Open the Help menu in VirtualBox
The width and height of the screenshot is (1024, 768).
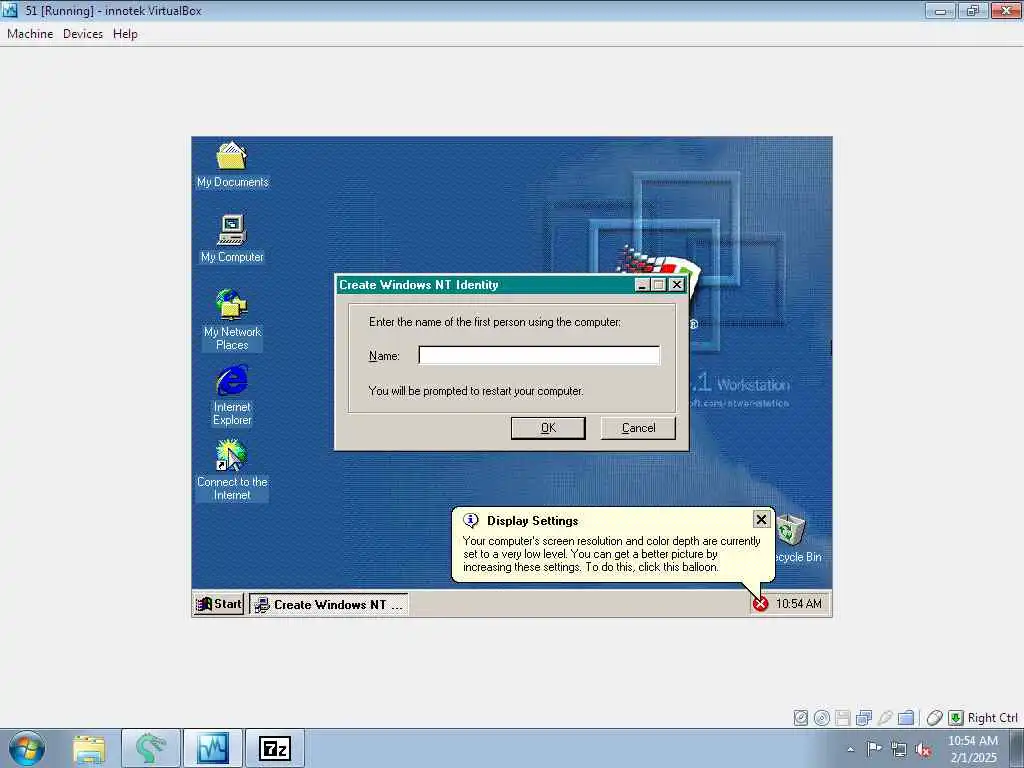coord(125,34)
